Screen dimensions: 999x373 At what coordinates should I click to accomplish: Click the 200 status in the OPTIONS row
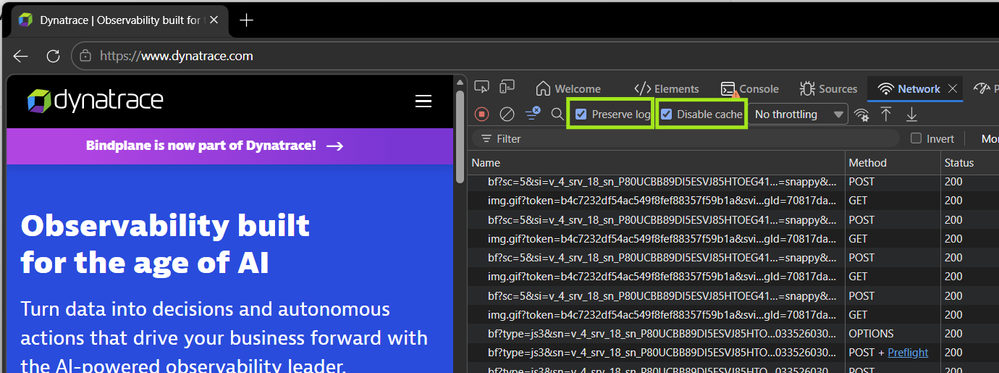click(953, 333)
